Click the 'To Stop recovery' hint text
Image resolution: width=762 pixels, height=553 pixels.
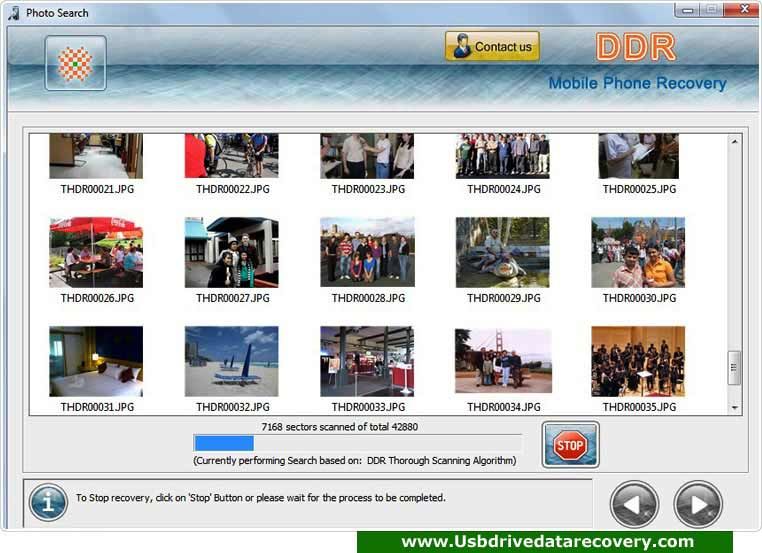[260, 498]
